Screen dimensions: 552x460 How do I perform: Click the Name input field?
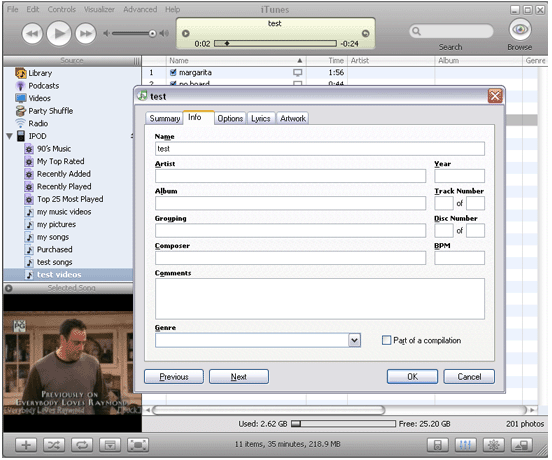320,149
